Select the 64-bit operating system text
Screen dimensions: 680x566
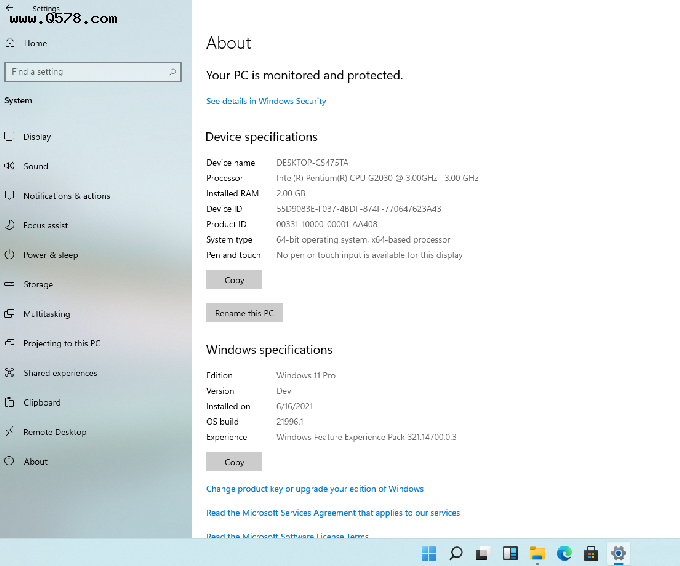[x=363, y=240]
